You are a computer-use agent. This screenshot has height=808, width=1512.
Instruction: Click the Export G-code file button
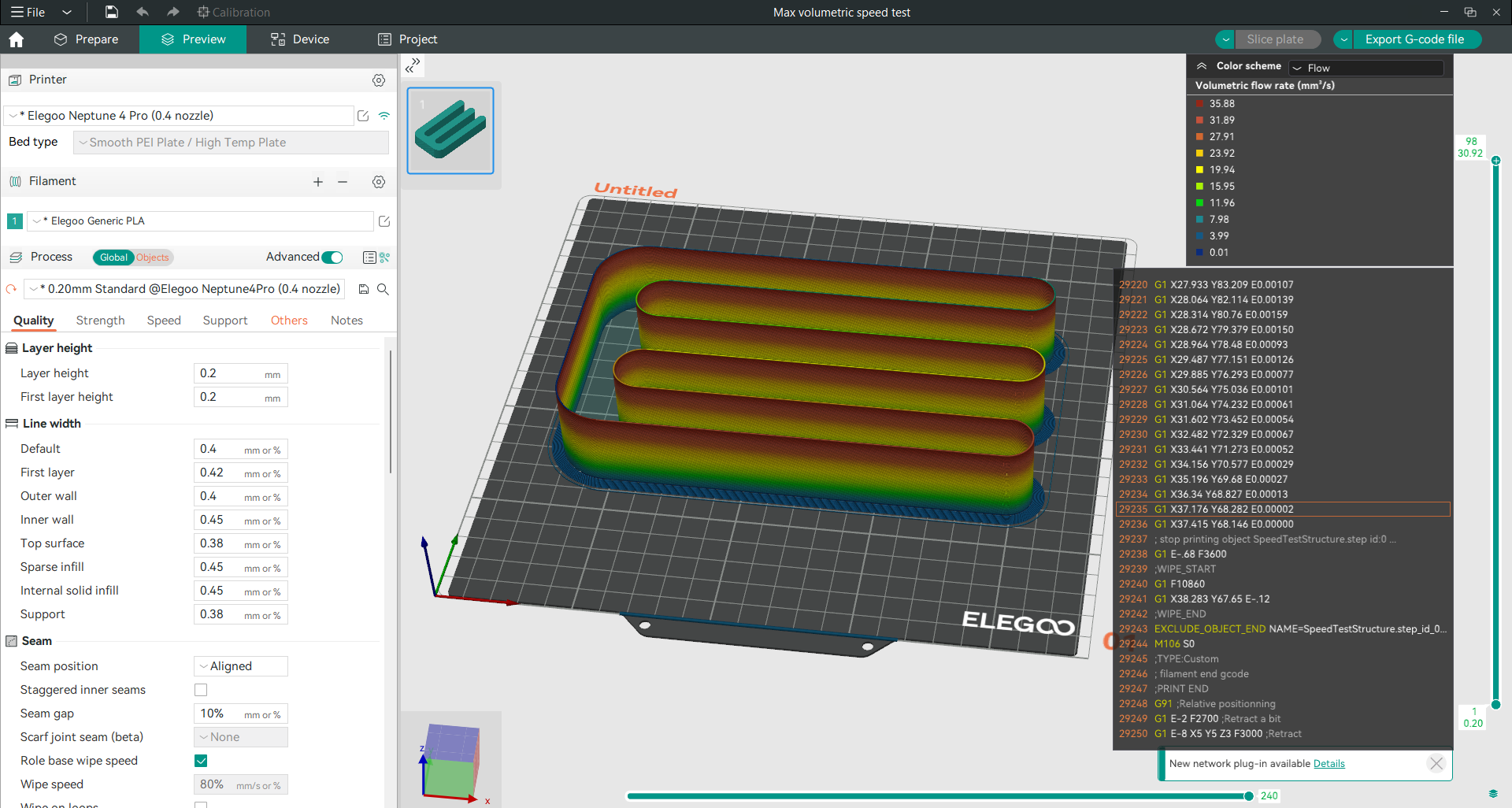pos(1416,39)
